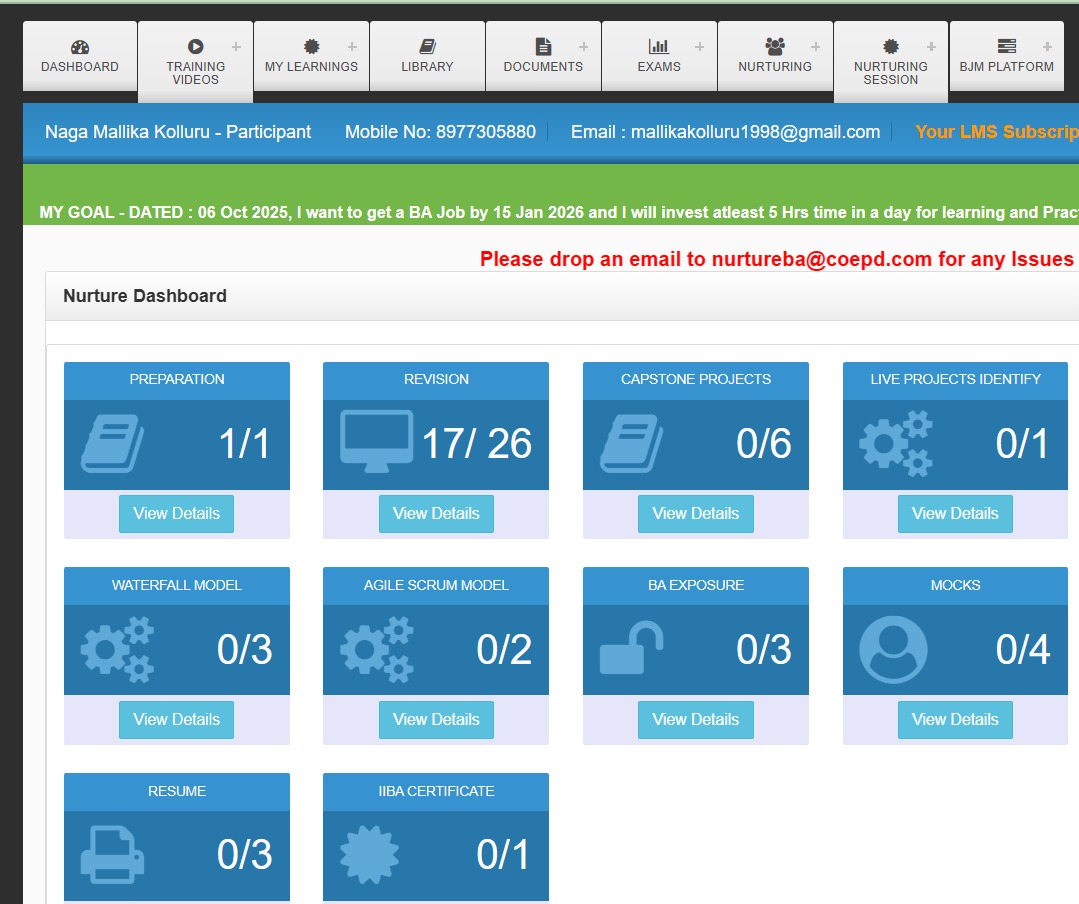
Task: Open the Library tab
Action: pyautogui.click(x=427, y=57)
